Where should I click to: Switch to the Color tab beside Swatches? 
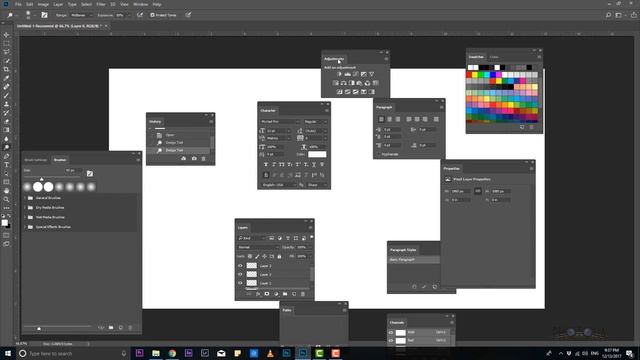[494, 57]
